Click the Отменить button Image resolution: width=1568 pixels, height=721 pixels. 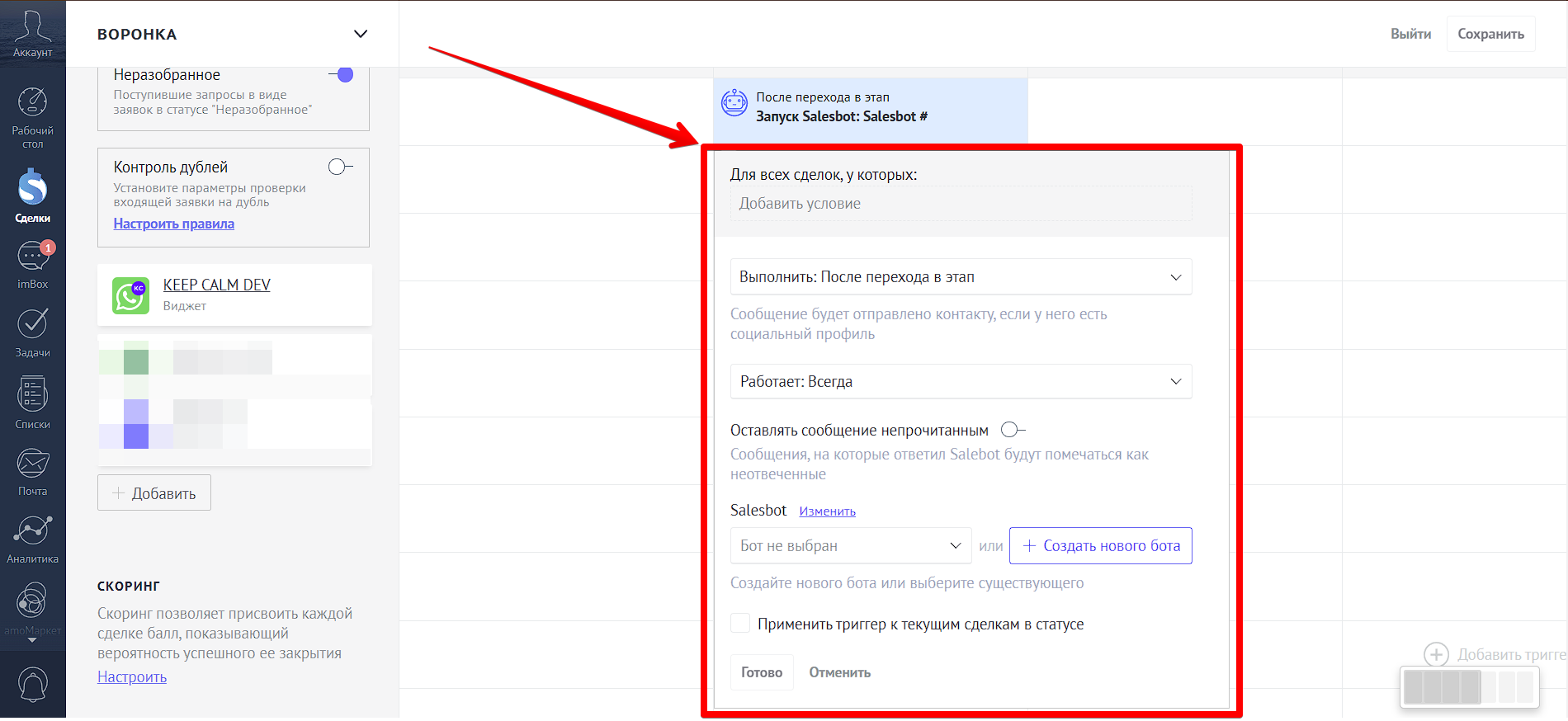[839, 672]
